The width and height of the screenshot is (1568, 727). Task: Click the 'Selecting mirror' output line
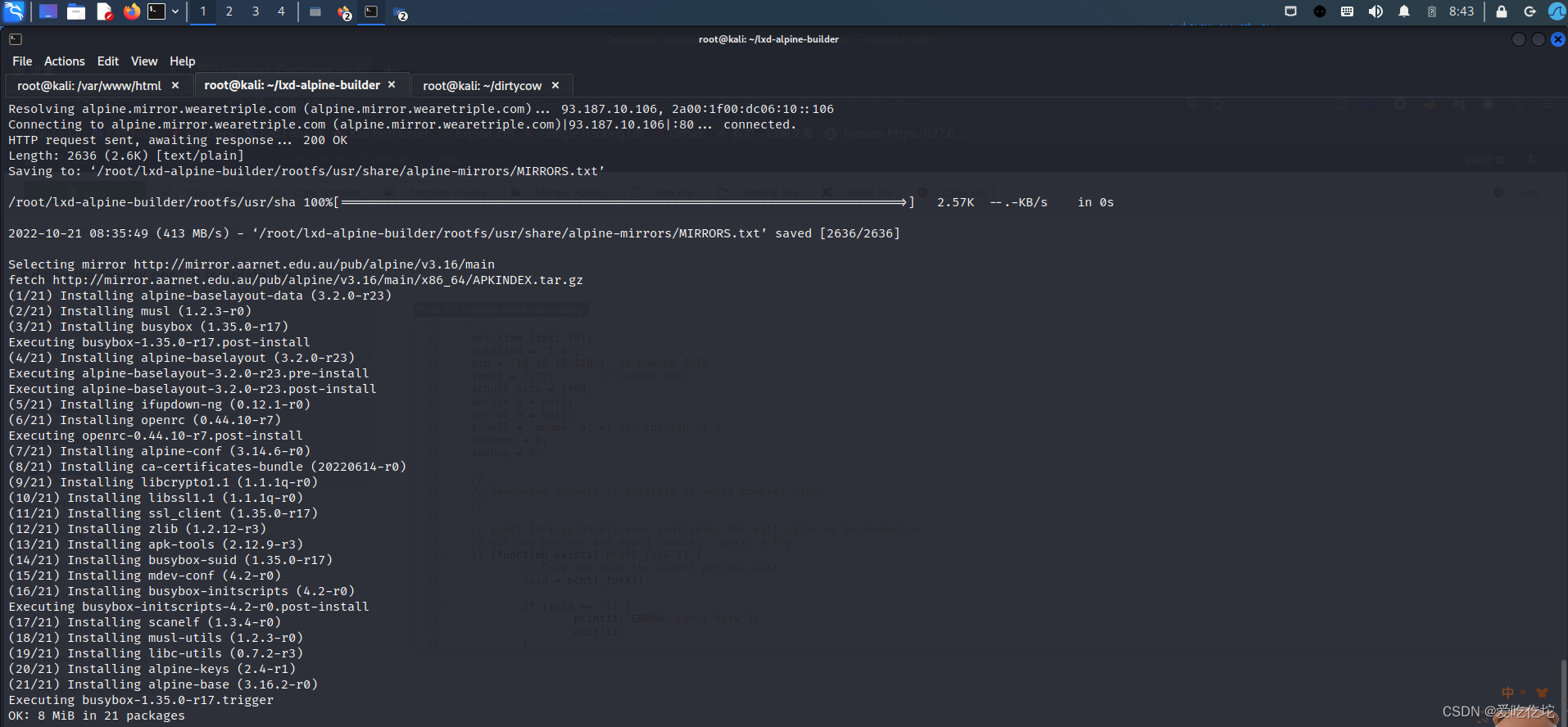pos(252,264)
